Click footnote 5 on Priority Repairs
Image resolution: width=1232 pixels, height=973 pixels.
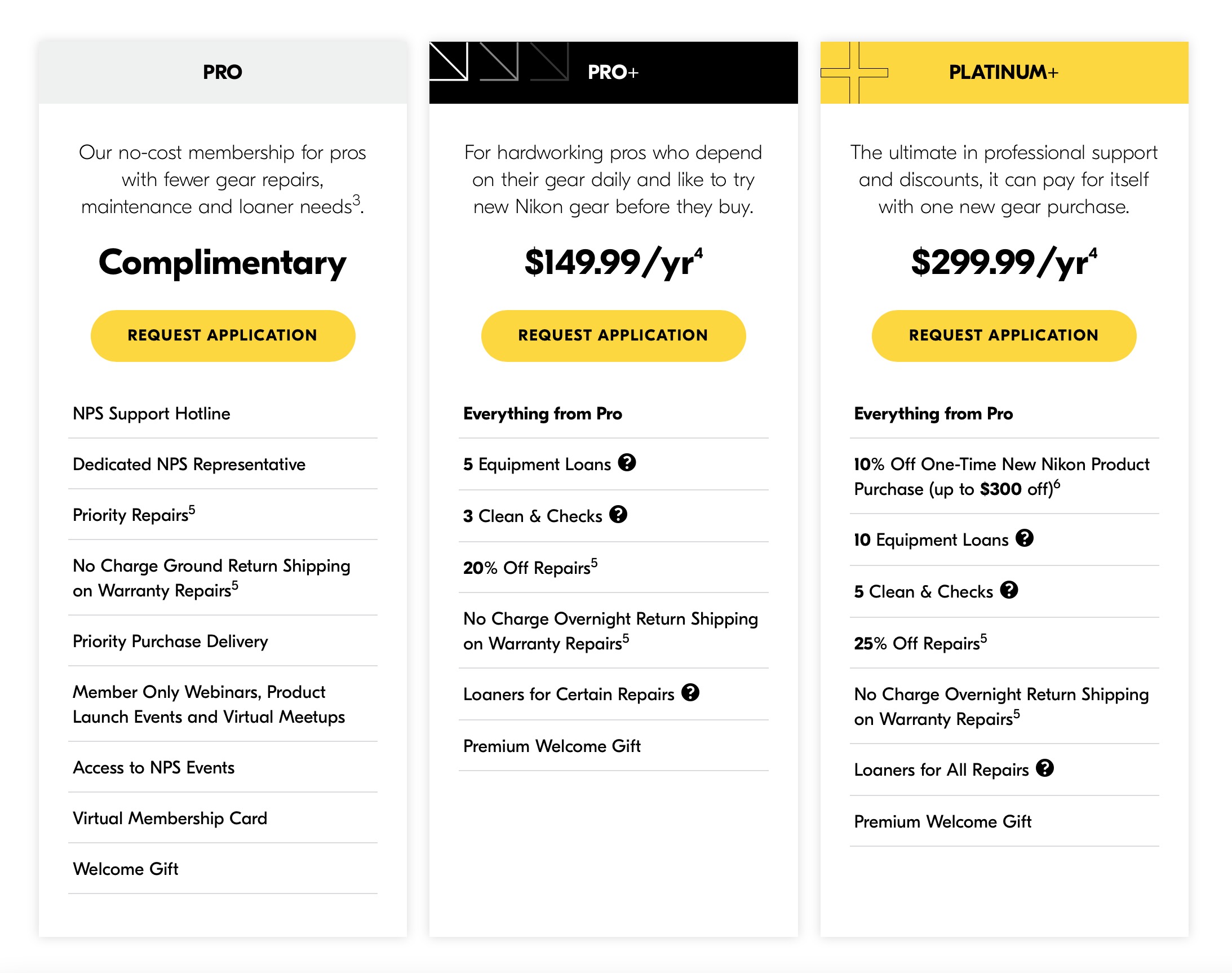(192, 509)
